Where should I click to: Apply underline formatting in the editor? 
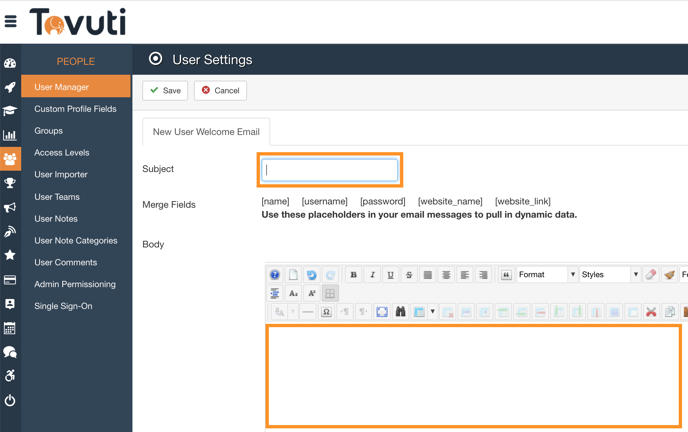(x=390, y=275)
